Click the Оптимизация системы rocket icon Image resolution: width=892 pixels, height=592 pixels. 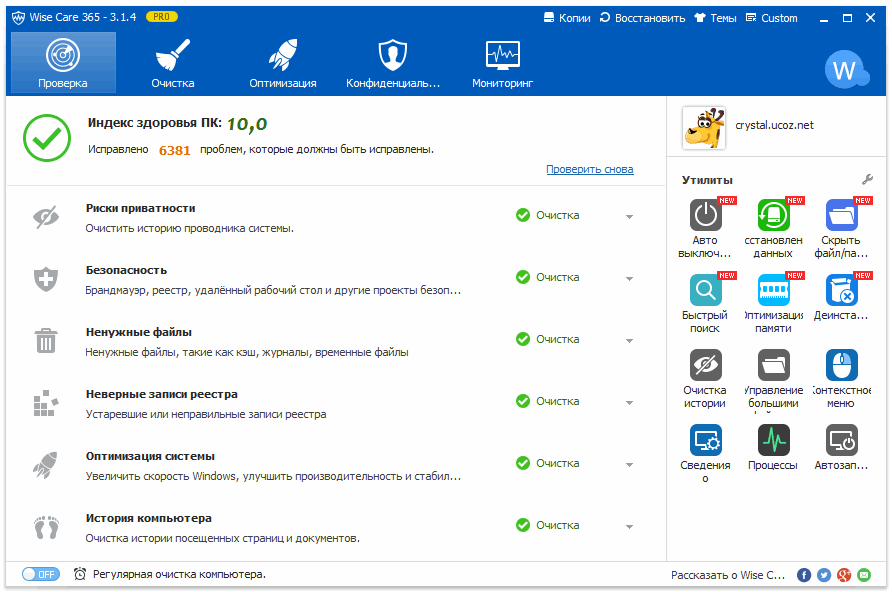[x=46, y=465]
